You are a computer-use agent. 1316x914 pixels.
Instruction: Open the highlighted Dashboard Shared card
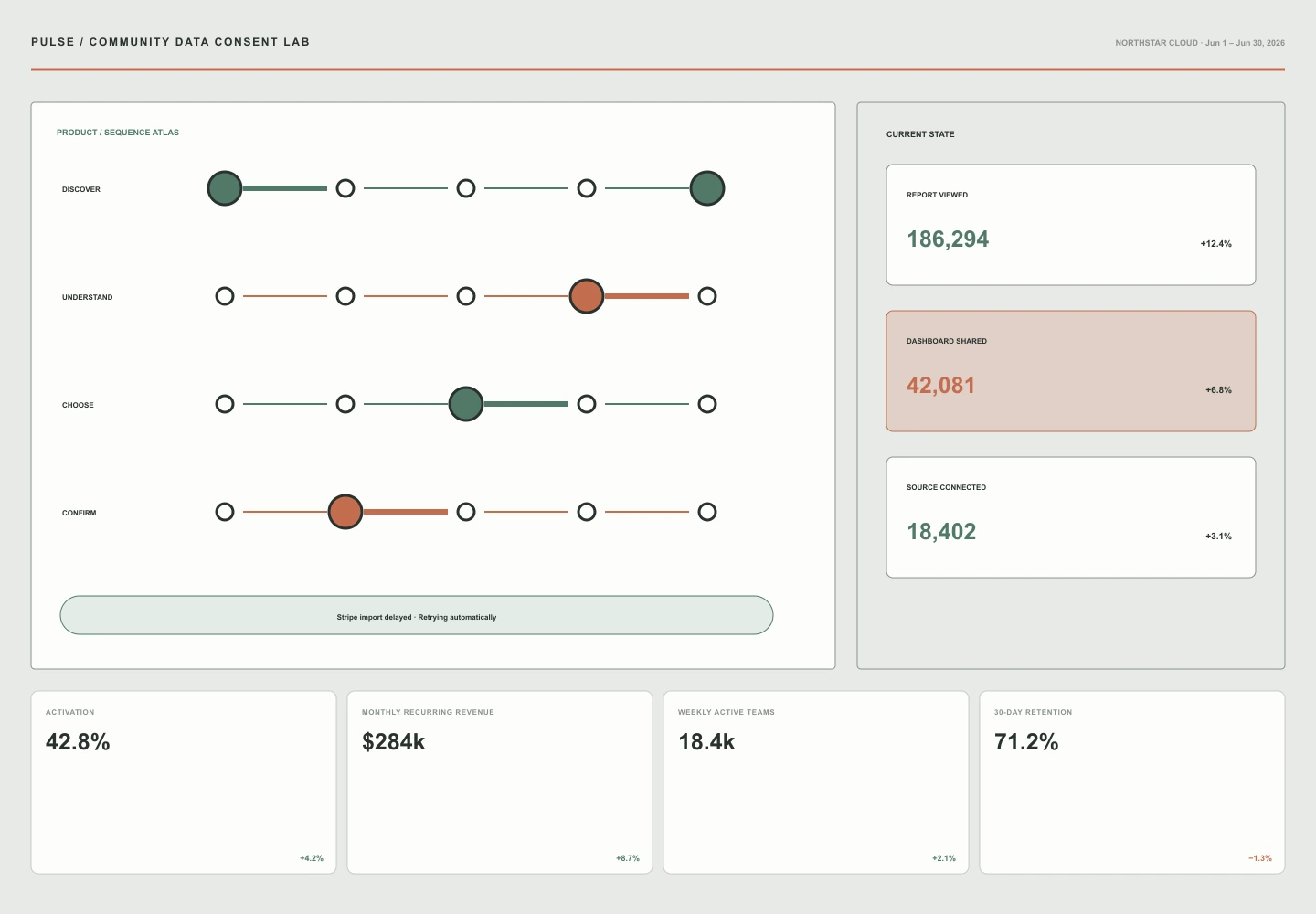[x=1071, y=371]
